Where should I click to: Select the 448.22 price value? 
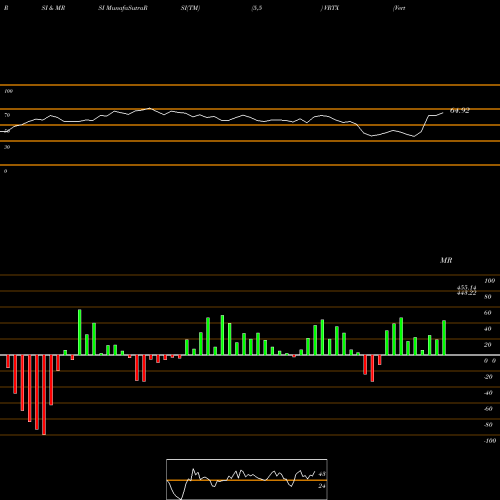point(466,293)
